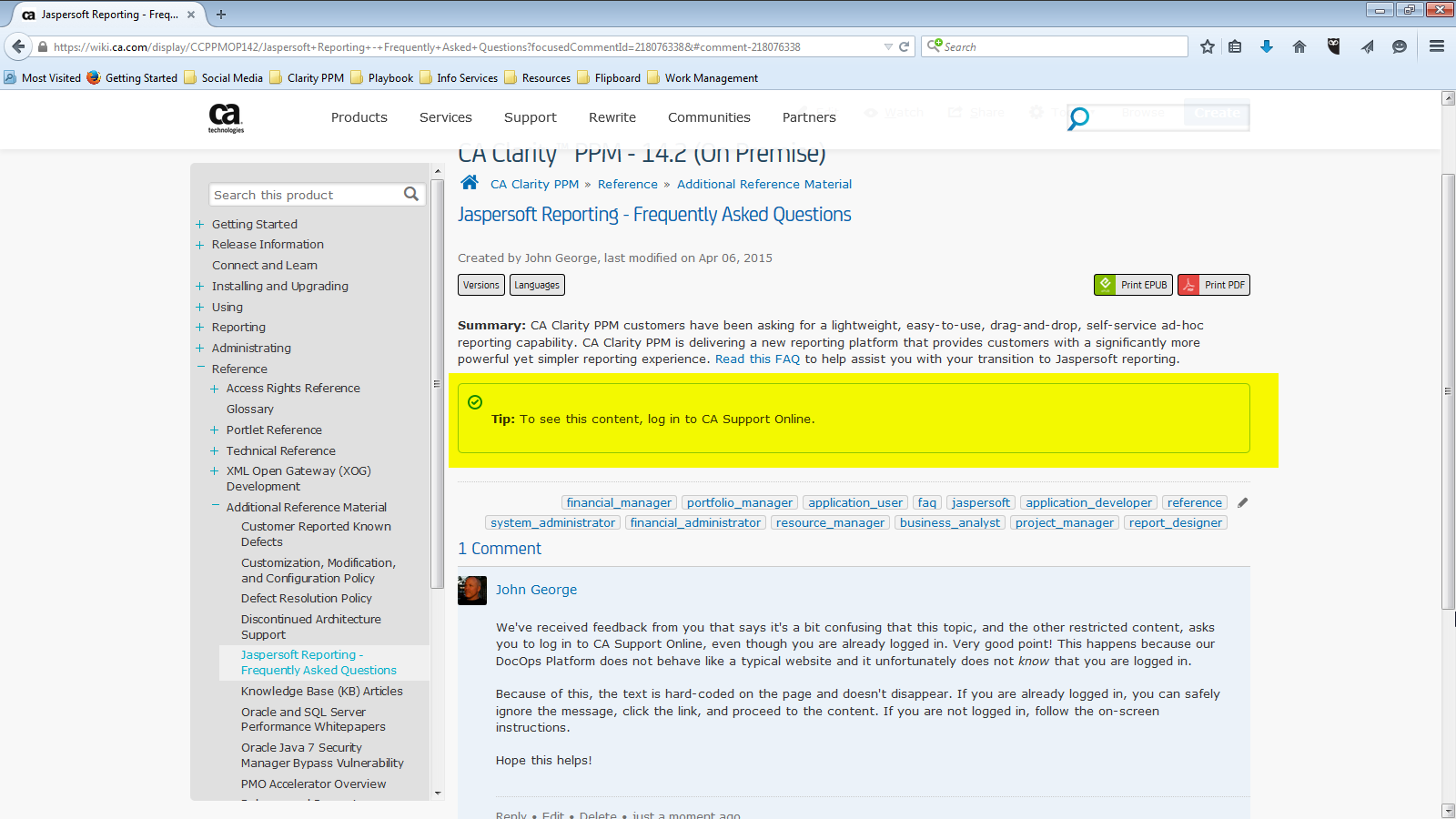Click the Delete comment link

click(598, 814)
